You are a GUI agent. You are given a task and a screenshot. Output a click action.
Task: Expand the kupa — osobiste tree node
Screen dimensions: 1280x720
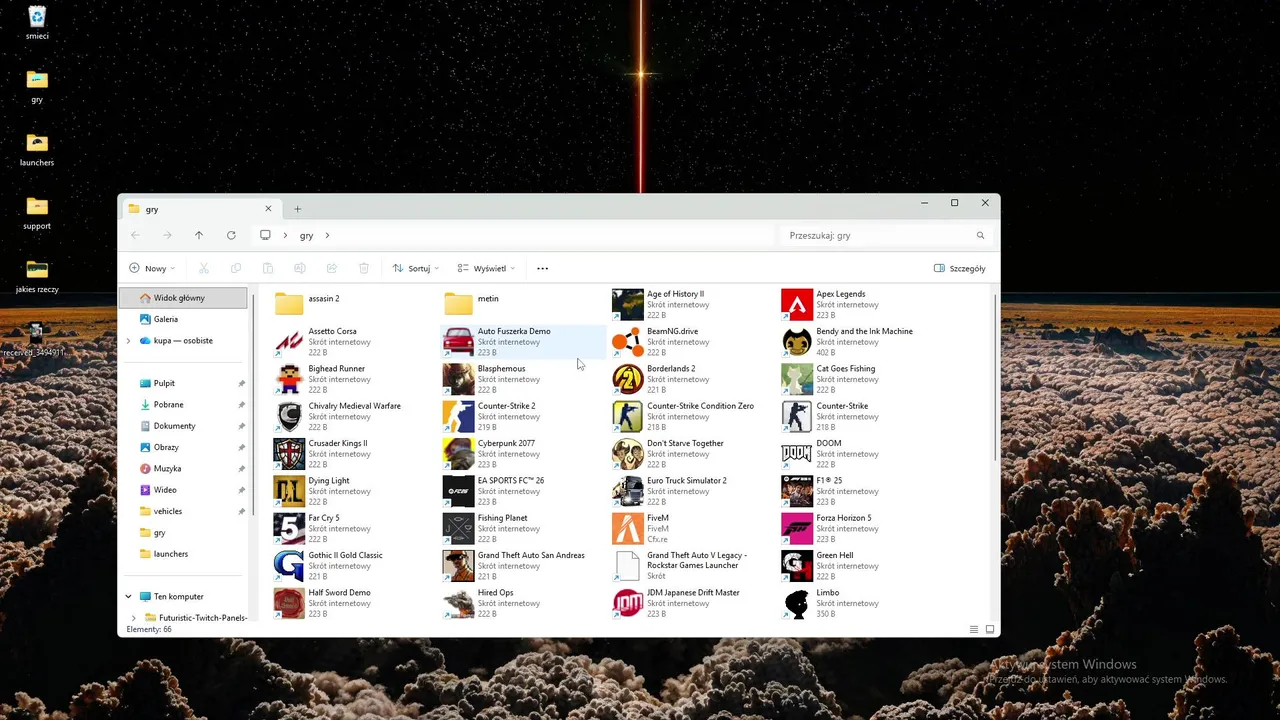(x=128, y=341)
